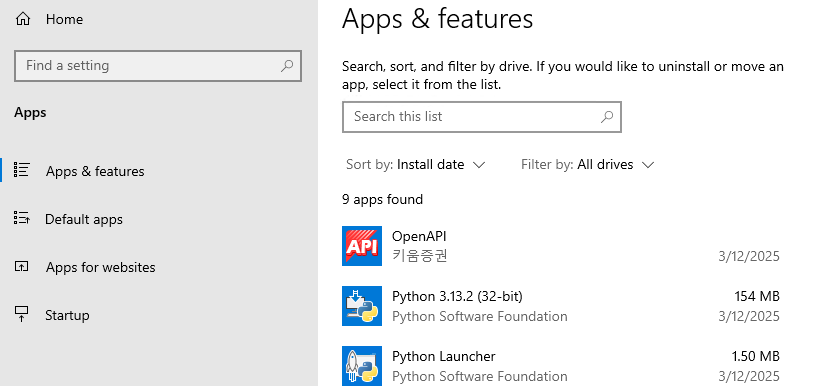Select the OpenAPI app entry name
The height and width of the screenshot is (386, 833).
pyautogui.click(x=419, y=236)
